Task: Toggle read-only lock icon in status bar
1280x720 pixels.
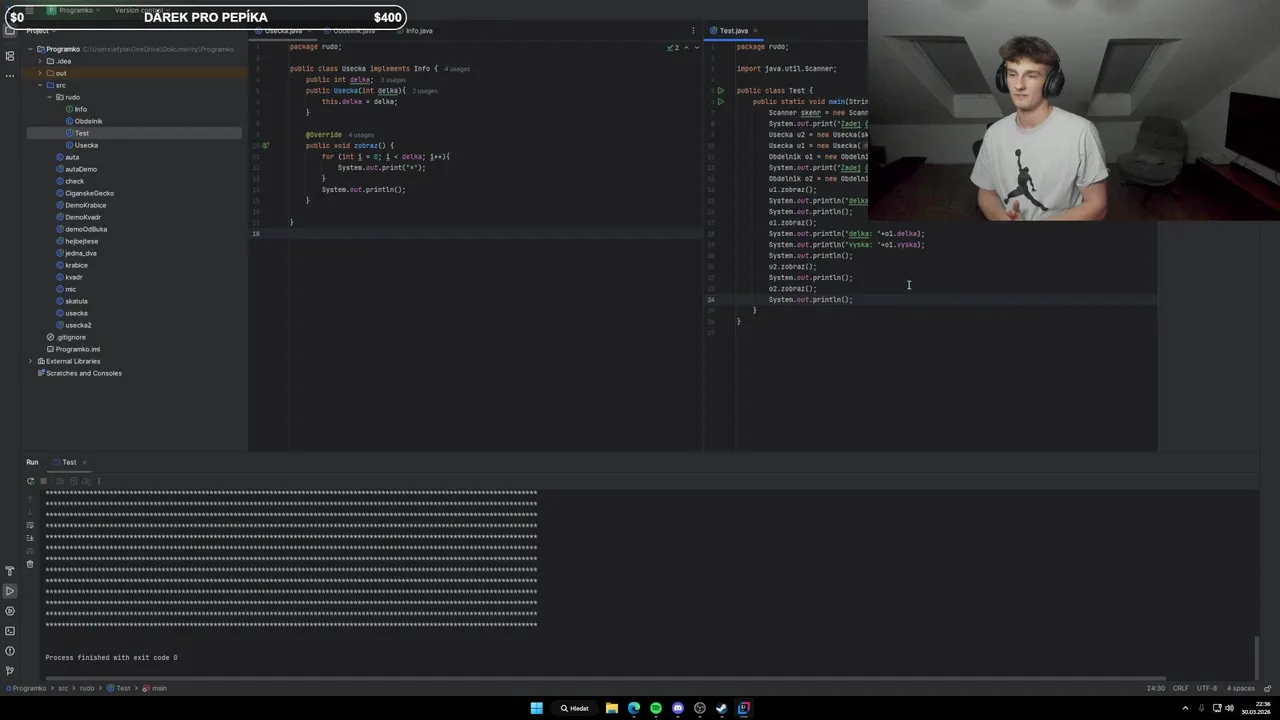Action: tap(1266, 688)
